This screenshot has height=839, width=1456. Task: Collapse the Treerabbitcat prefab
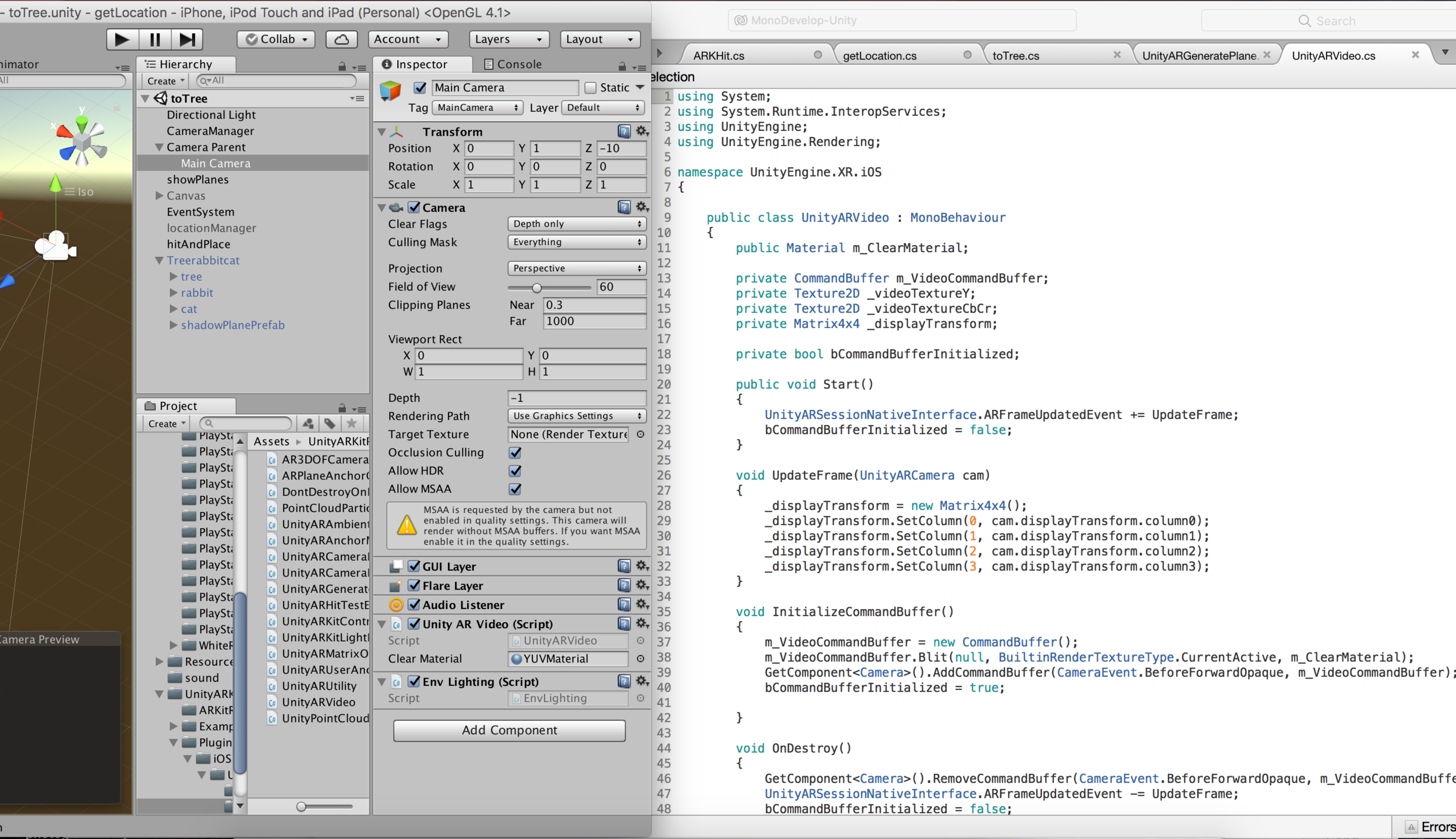159,260
